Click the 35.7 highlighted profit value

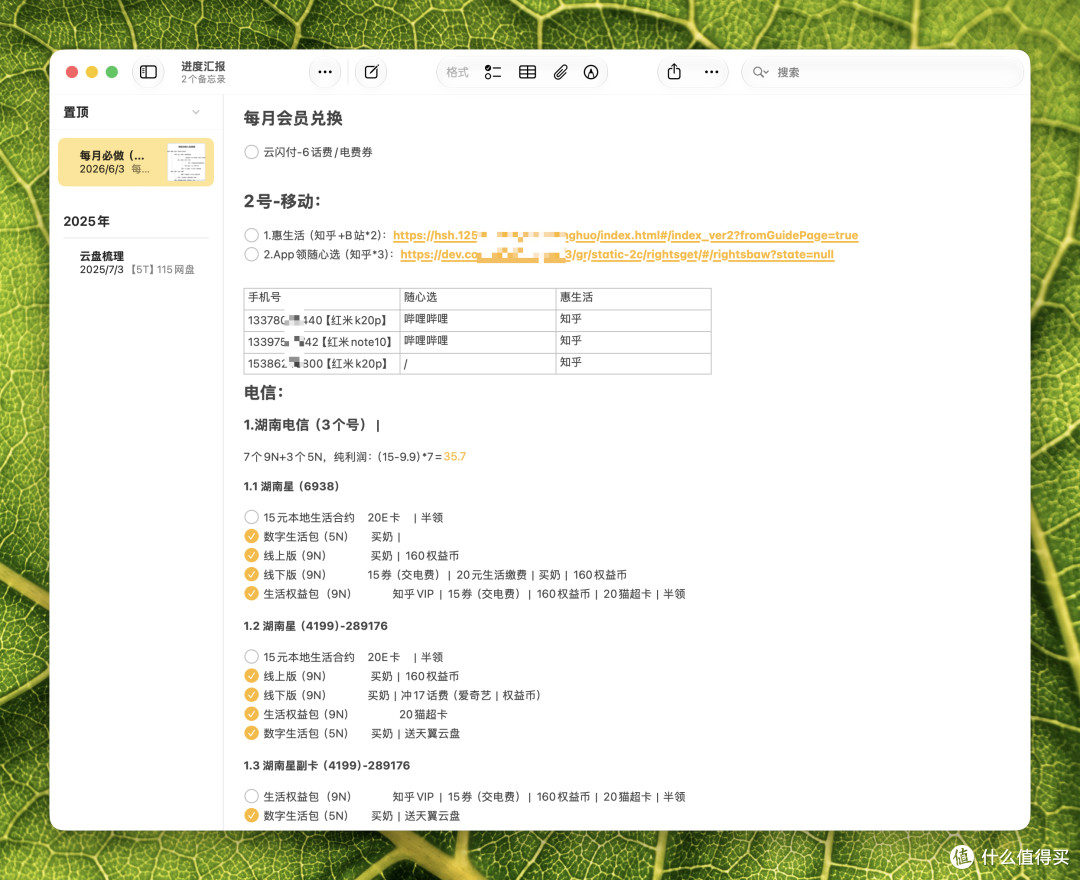click(x=455, y=457)
